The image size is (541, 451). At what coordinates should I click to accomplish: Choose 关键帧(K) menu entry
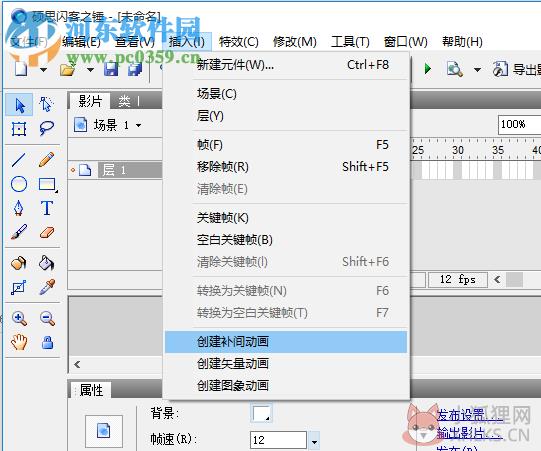pos(287,218)
